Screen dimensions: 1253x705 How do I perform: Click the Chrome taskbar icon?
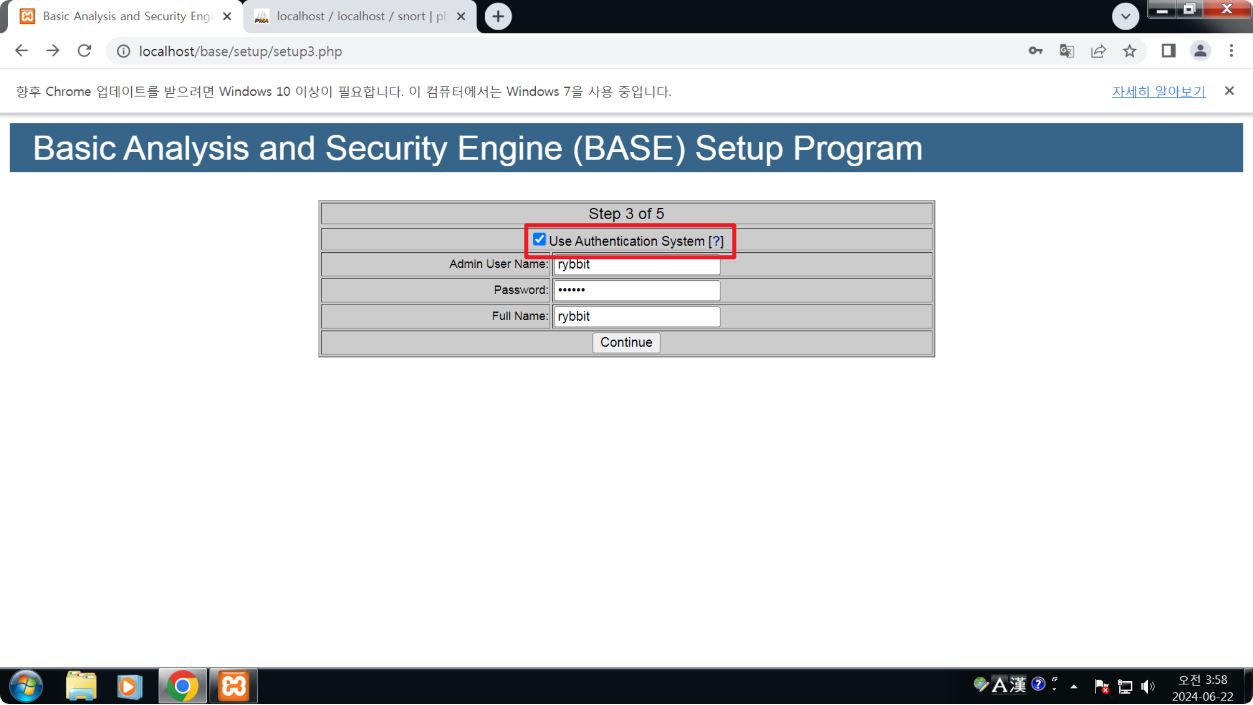[x=182, y=686]
